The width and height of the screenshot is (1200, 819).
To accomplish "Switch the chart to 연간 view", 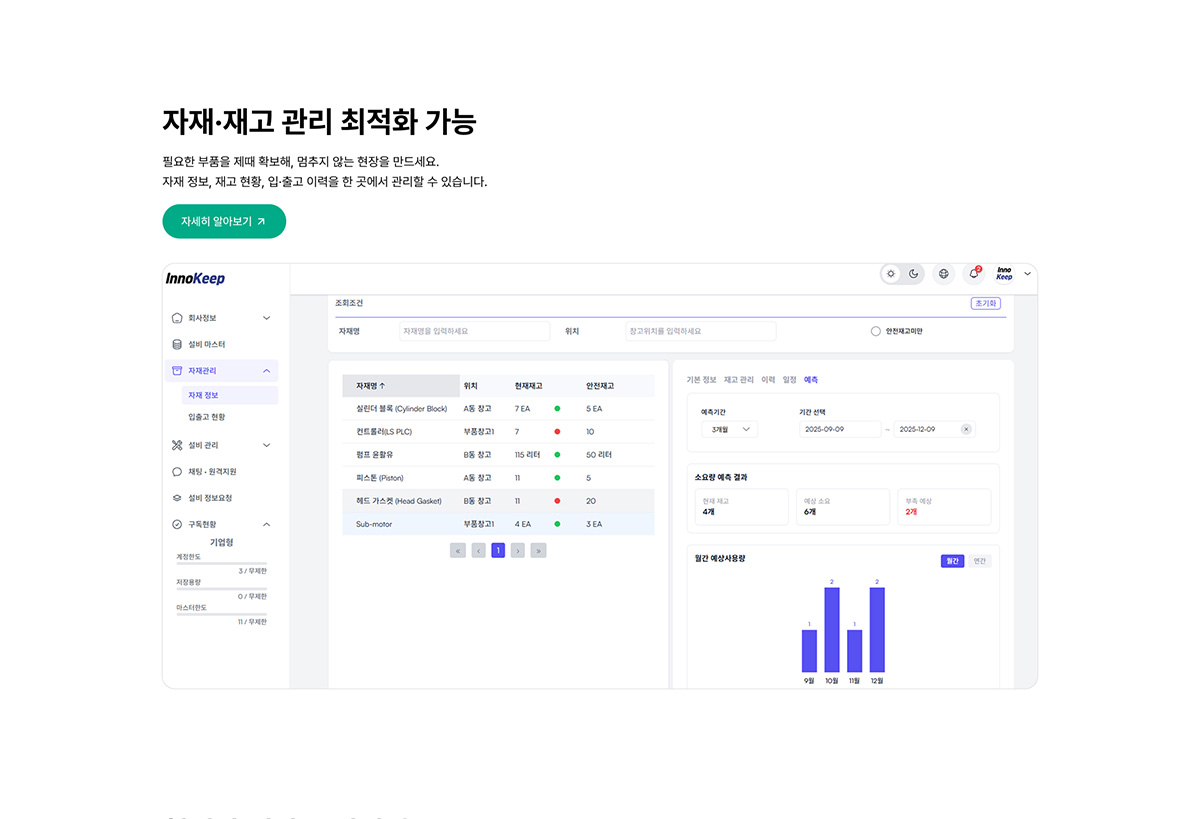I will (x=979, y=561).
